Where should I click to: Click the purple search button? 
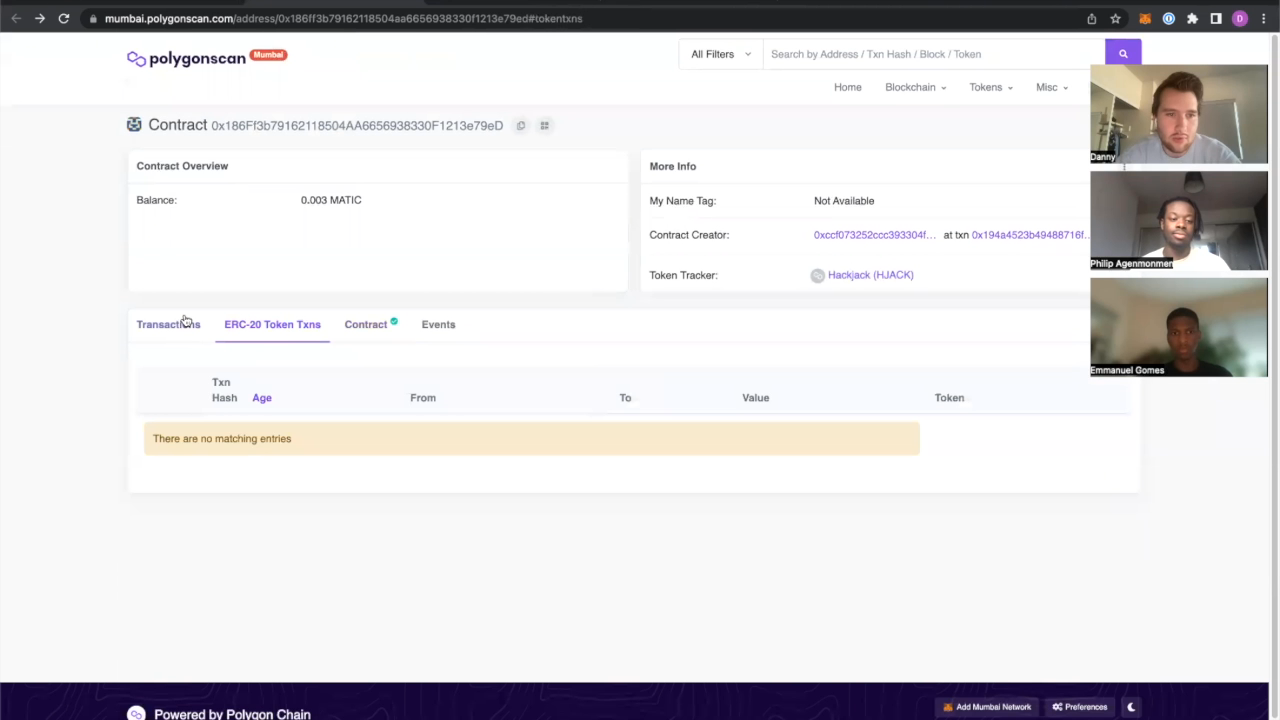point(1123,54)
